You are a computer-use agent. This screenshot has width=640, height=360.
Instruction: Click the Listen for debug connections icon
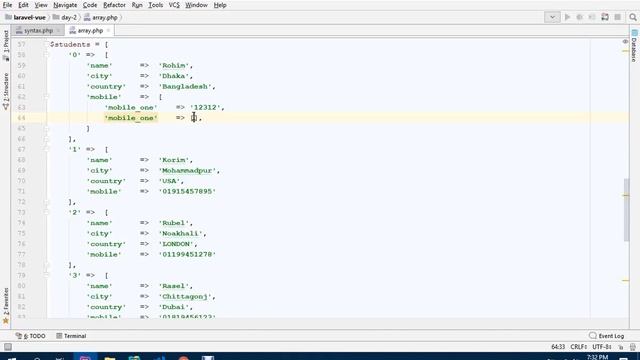point(605,17)
